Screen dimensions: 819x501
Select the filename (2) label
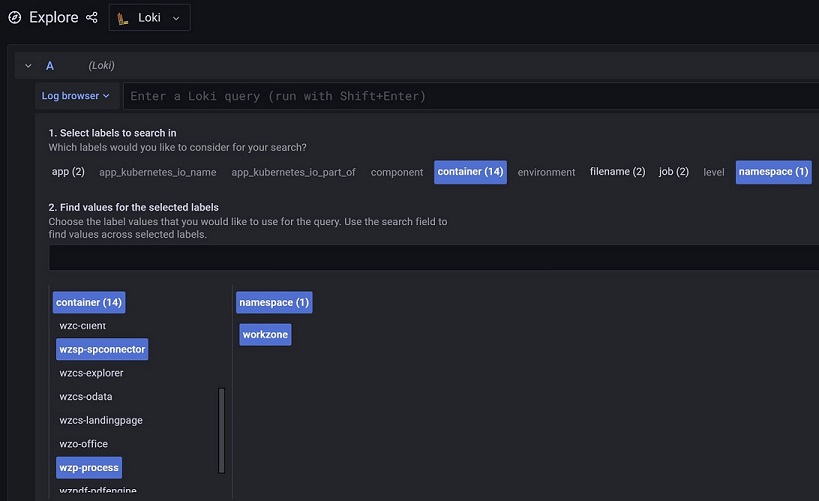click(617, 172)
